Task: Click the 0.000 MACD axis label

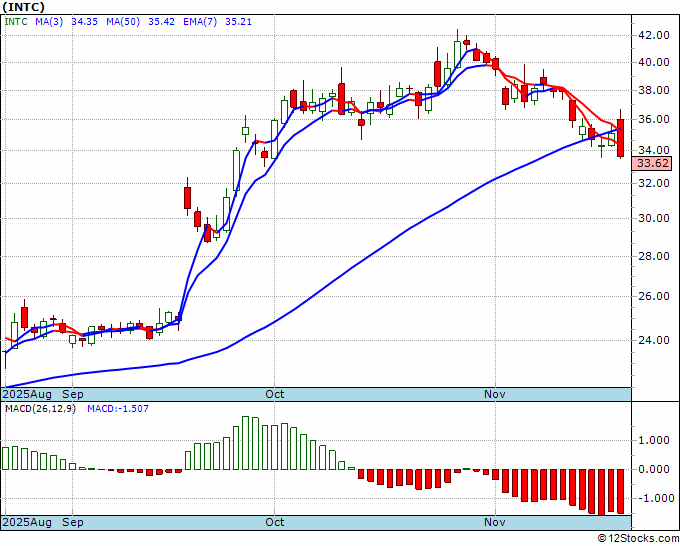Action: pos(654,469)
